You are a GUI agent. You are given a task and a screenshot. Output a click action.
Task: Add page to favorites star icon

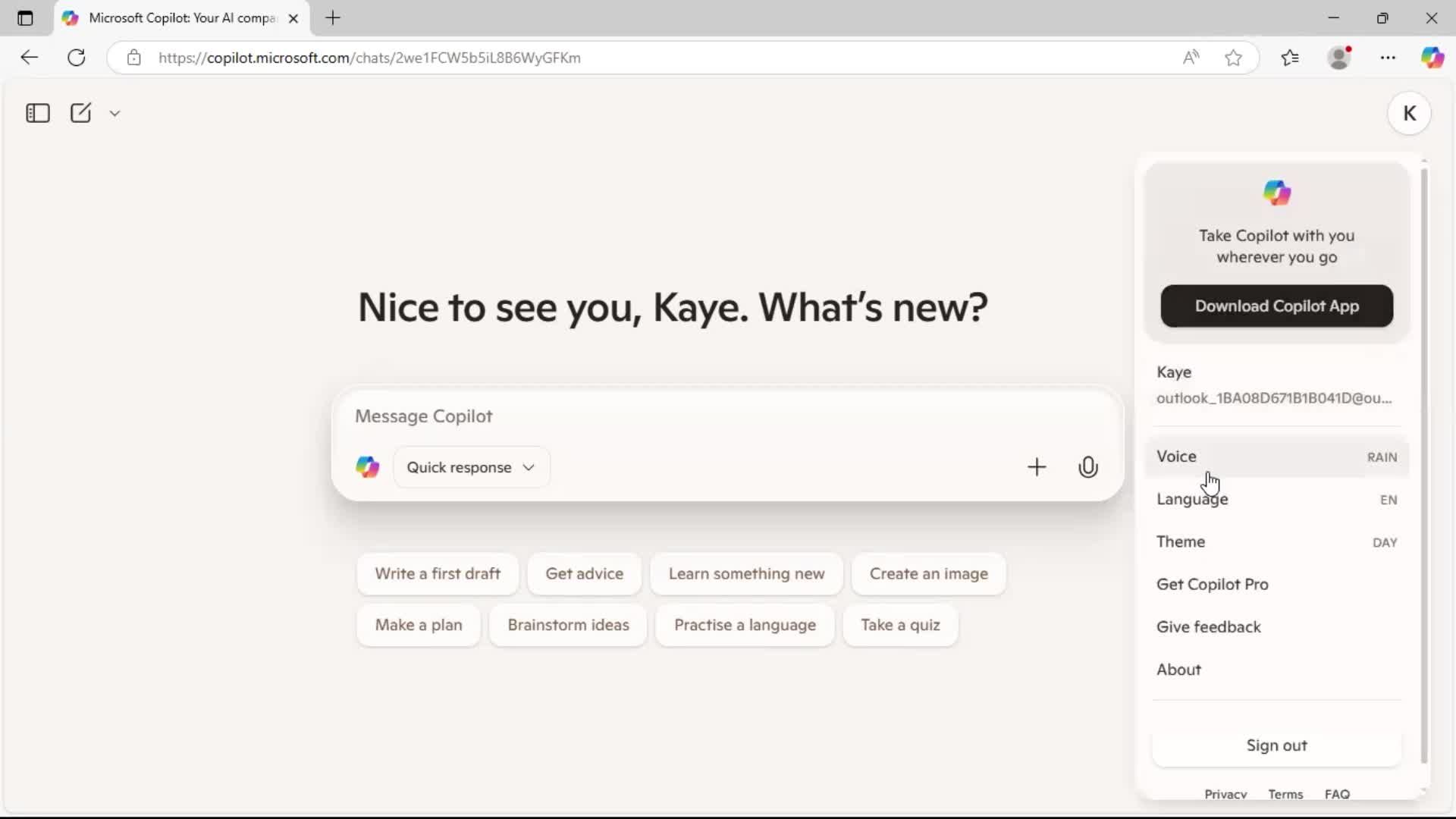(x=1233, y=58)
